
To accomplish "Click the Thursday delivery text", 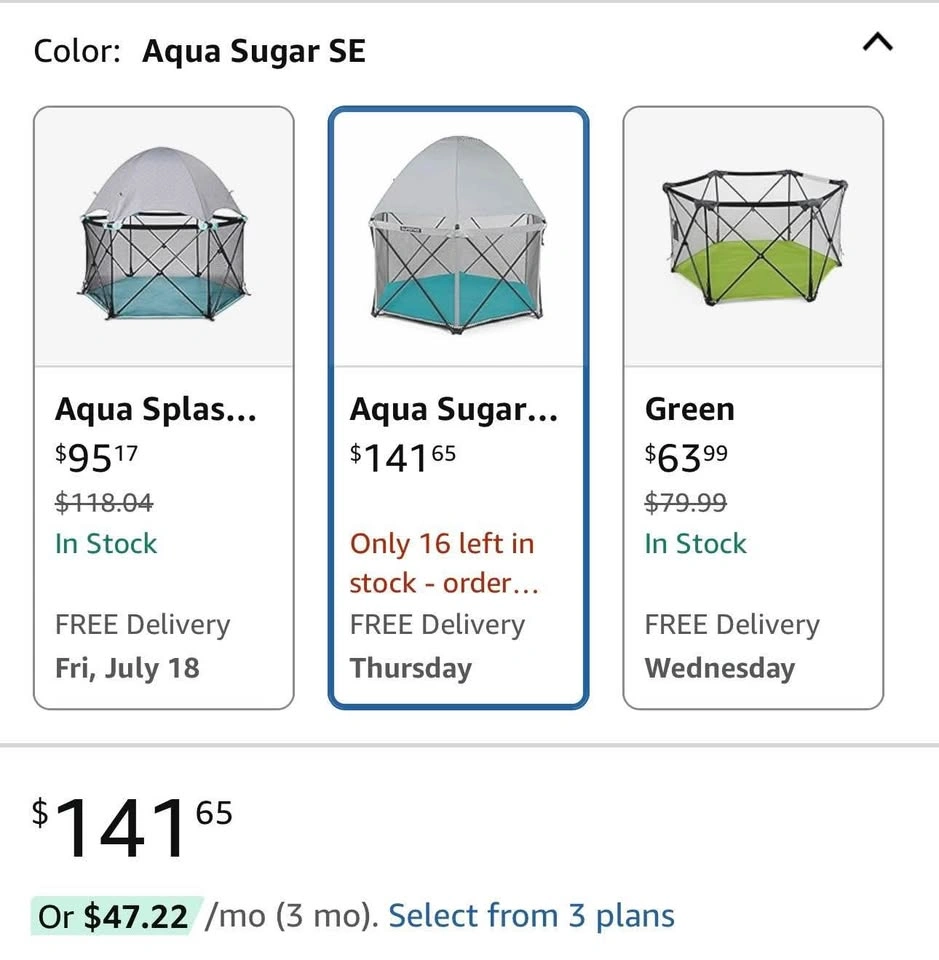I will point(410,668).
